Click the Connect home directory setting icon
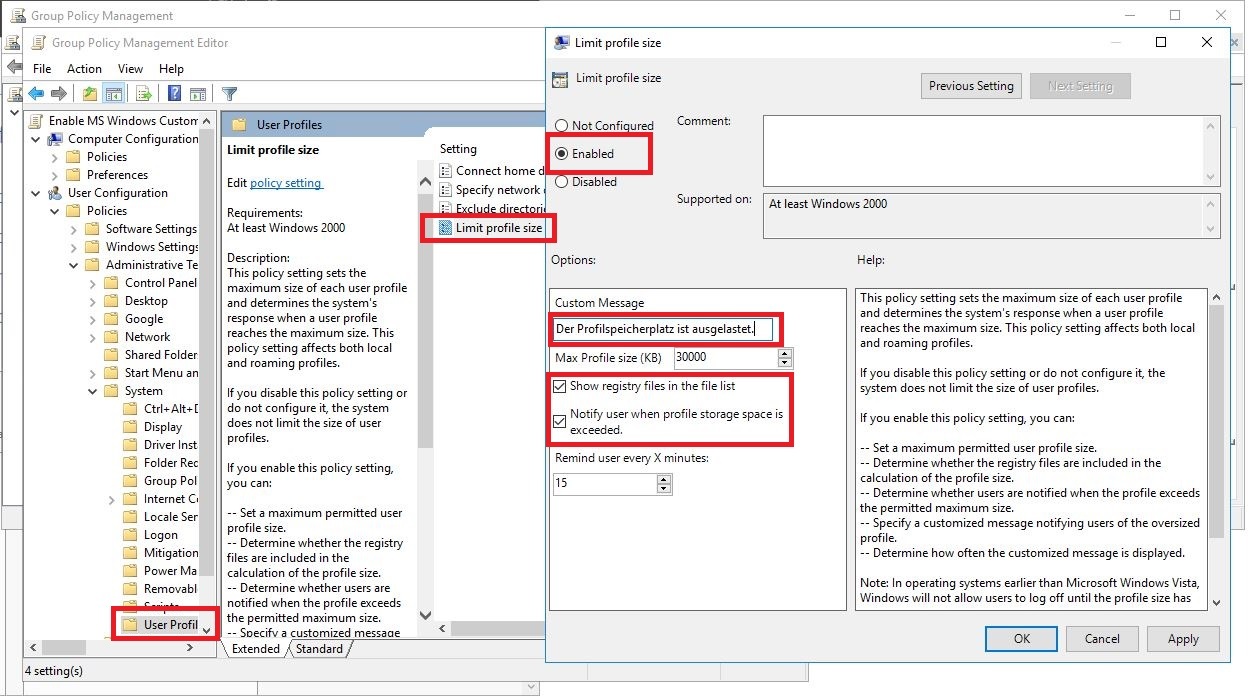 [x=446, y=171]
